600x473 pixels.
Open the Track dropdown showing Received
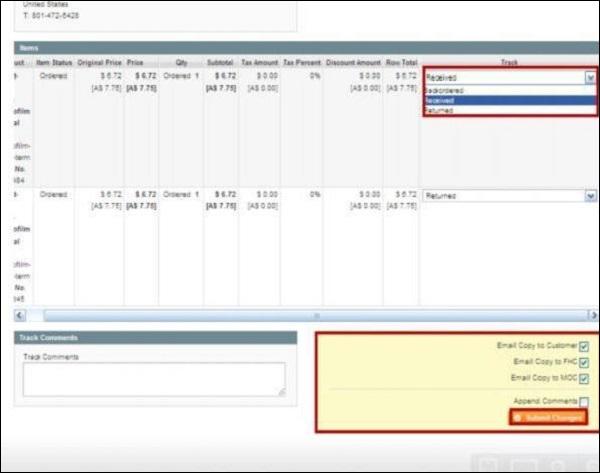tap(510, 78)
